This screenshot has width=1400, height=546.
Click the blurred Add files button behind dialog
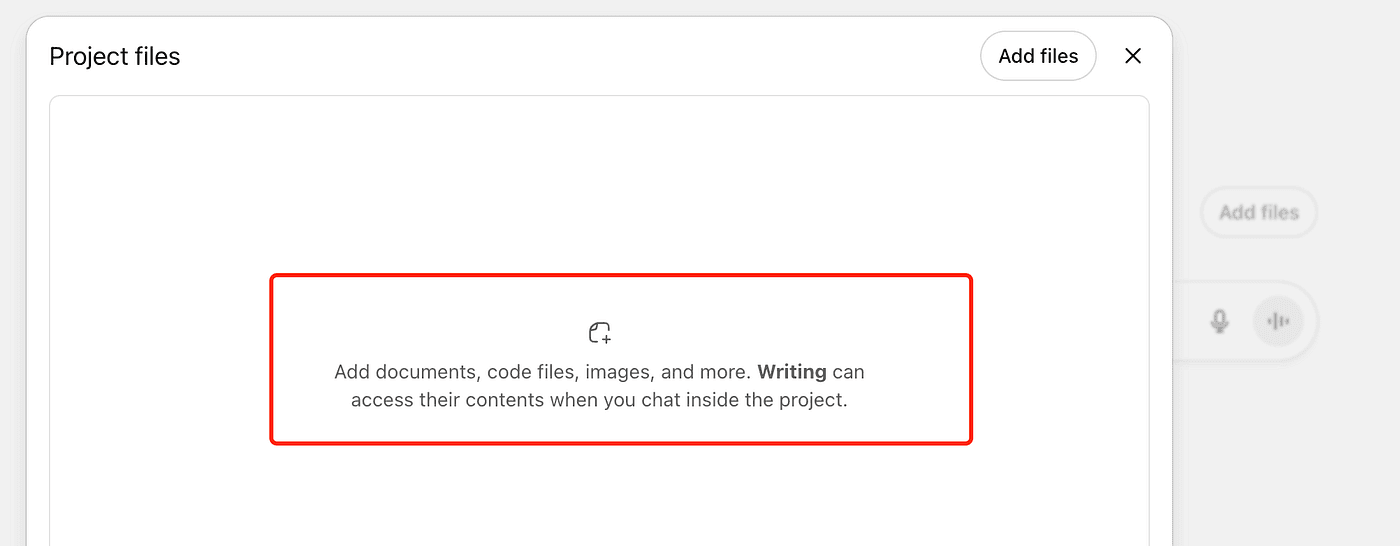point(1258,212)
